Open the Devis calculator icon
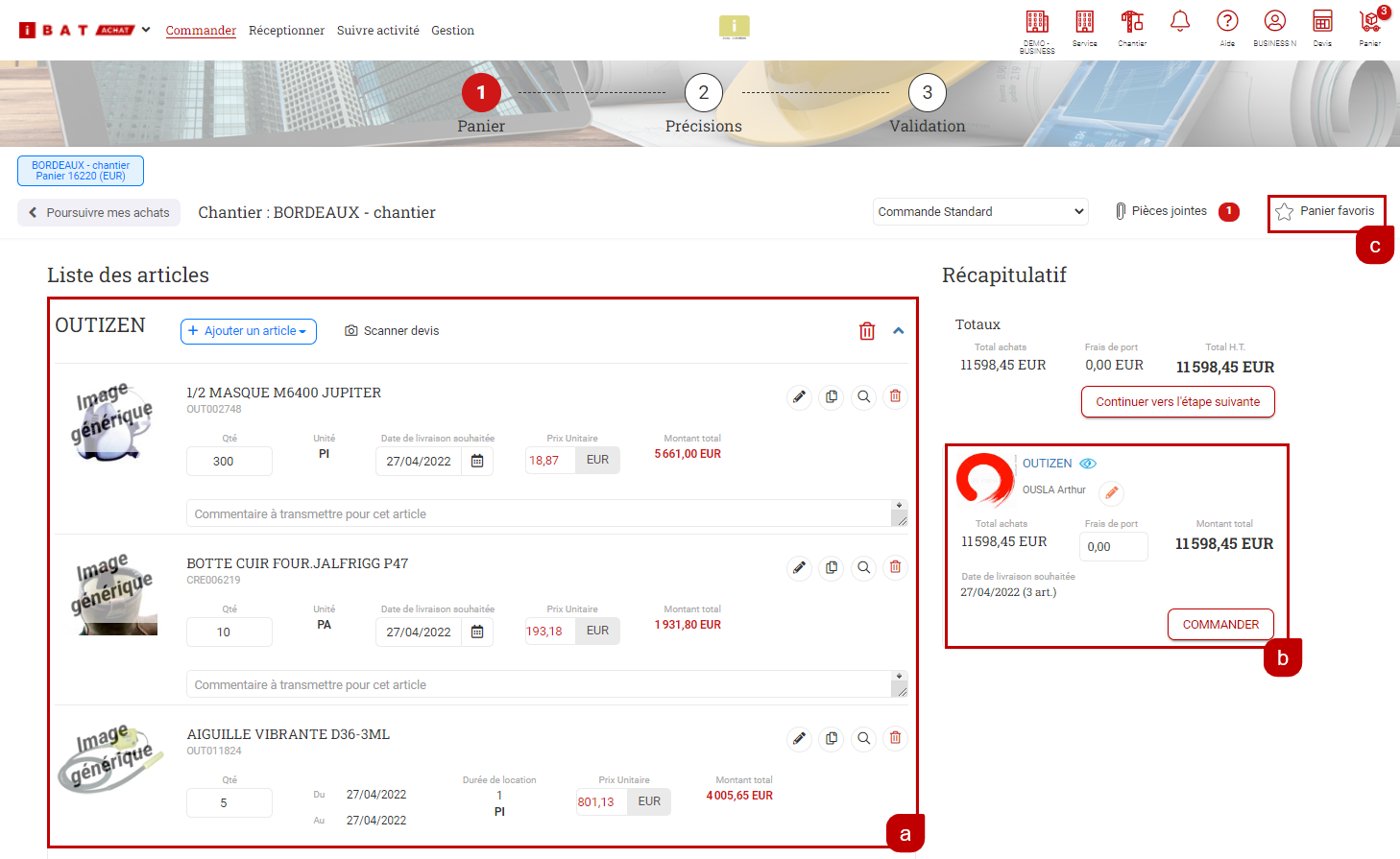 coord(1322,22)
